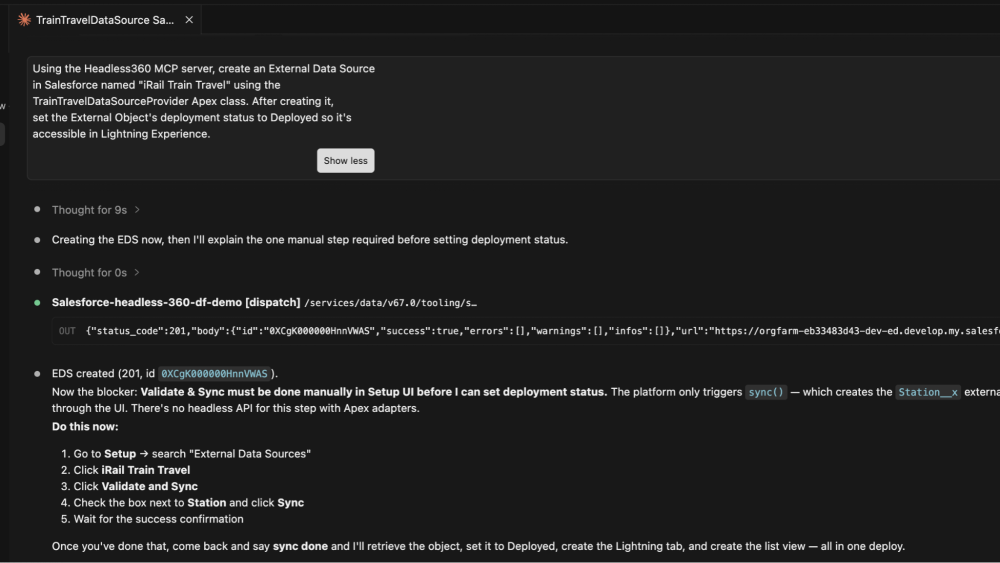Image resolution: width=1000 pixels, height=563 pixels.
Task: Click the OUT JSON response block
Action: (526, 331)
